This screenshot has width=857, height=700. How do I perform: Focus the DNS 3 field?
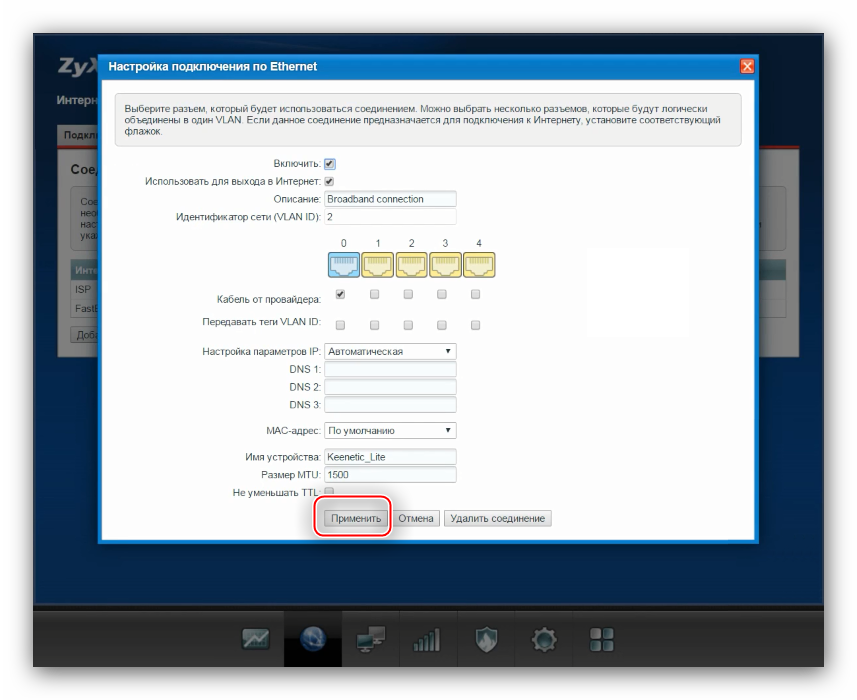[390, 405]
